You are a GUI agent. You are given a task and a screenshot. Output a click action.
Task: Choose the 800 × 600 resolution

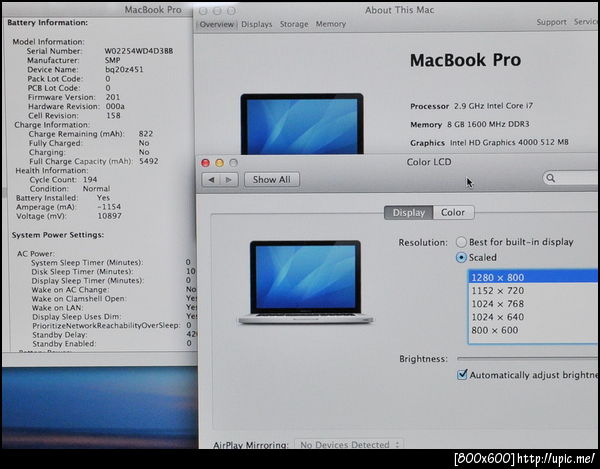tap(533, 330)
